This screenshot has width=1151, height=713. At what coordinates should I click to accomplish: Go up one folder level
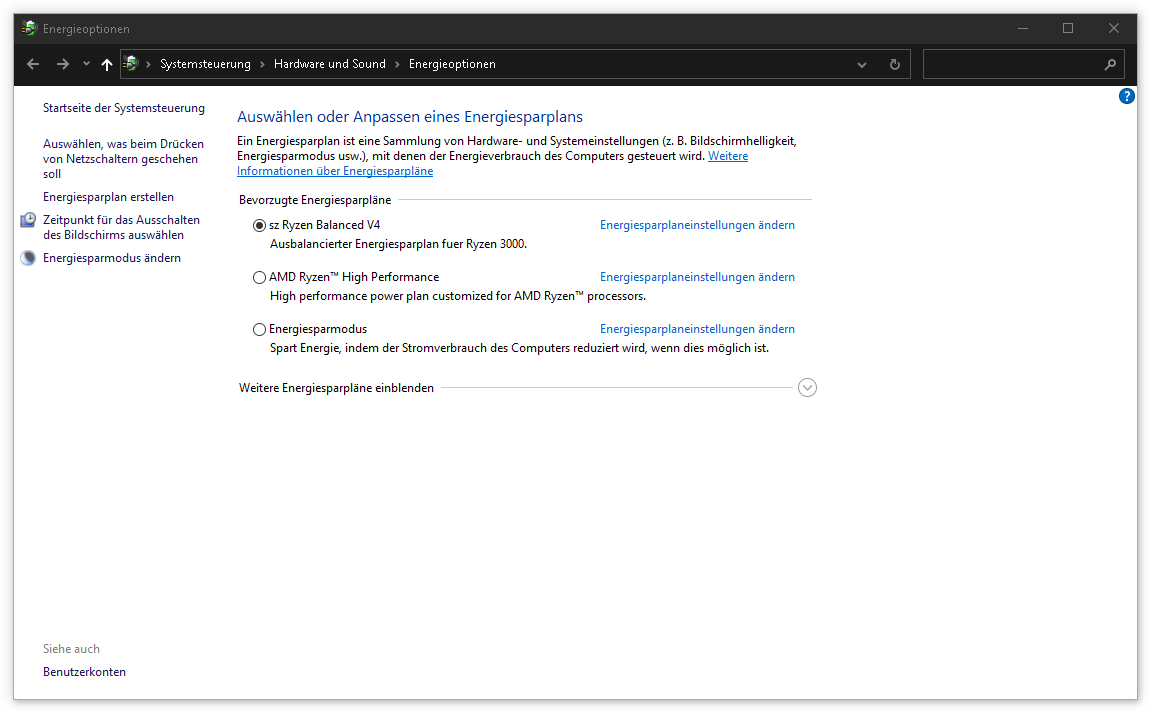point(106,65)
